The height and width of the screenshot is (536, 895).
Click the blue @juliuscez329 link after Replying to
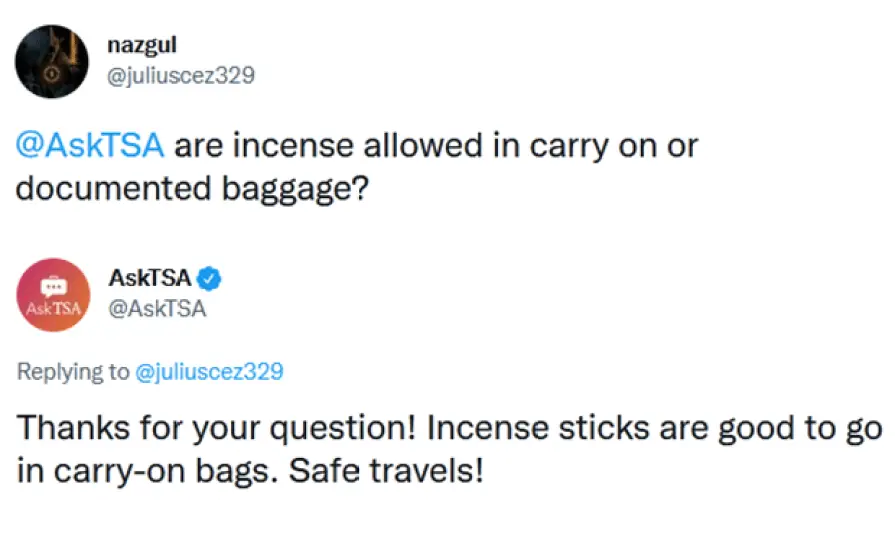click(x=209, y=372)
